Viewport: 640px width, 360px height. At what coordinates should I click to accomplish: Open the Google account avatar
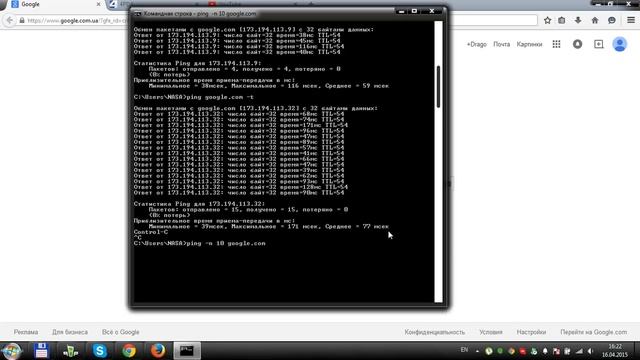click(620, 44)
